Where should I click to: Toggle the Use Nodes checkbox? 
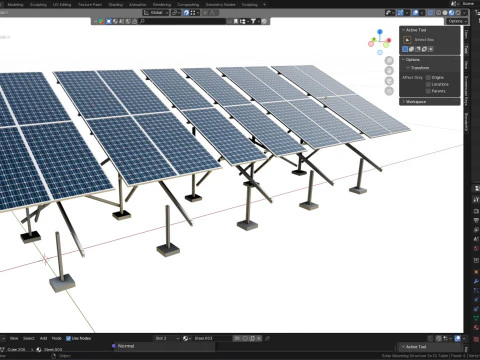pyautogui.click(x=68, y=338)
